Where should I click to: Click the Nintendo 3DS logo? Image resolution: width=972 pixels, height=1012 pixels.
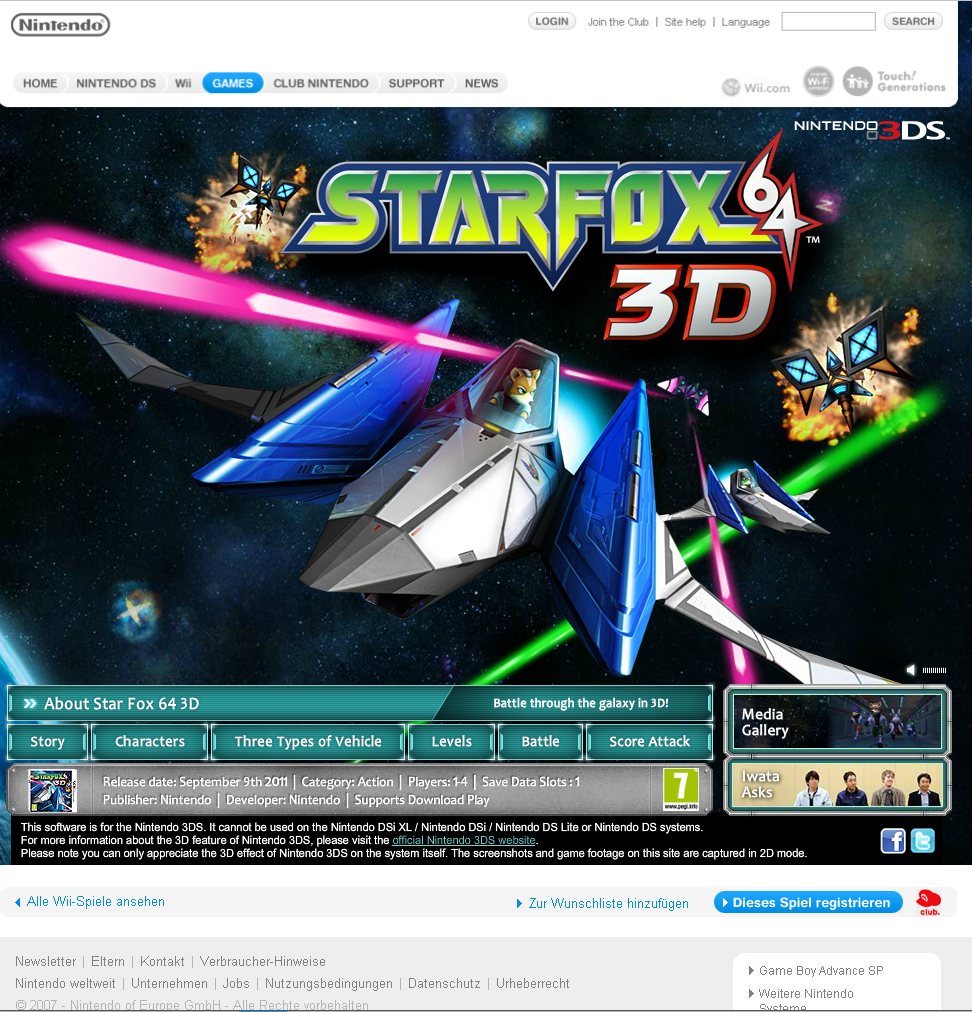point(871,129)
